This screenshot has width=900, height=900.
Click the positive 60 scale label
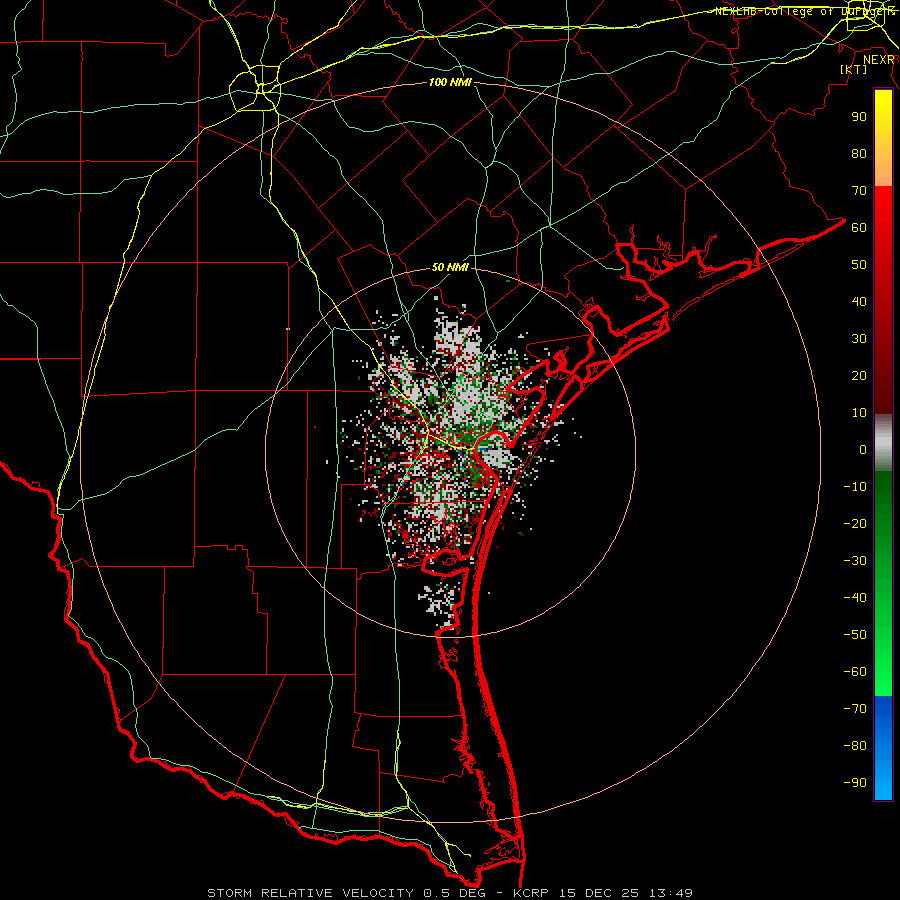click(859, 227)
